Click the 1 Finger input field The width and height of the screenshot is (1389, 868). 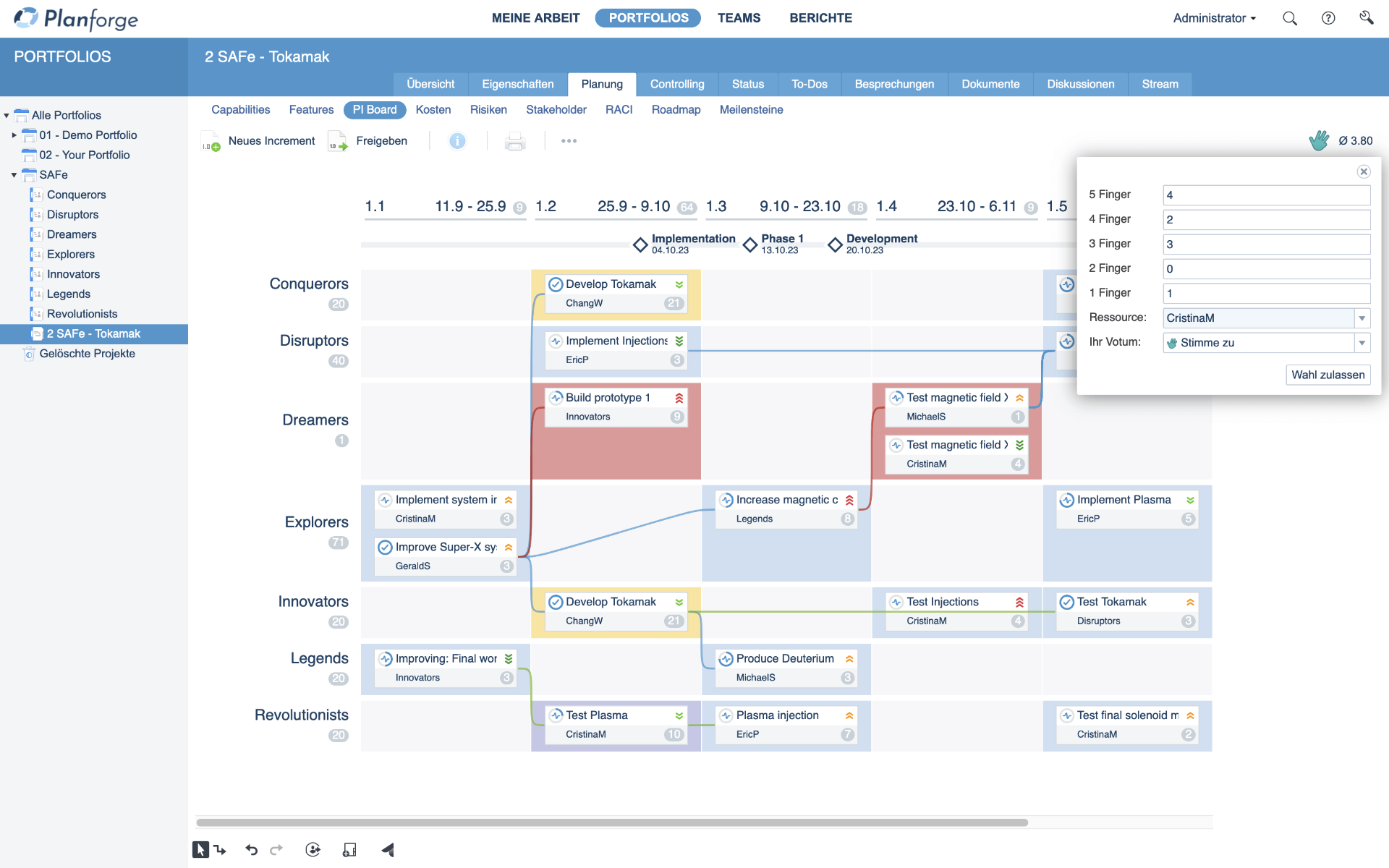pyautogui.click(x=1266, y=294)
